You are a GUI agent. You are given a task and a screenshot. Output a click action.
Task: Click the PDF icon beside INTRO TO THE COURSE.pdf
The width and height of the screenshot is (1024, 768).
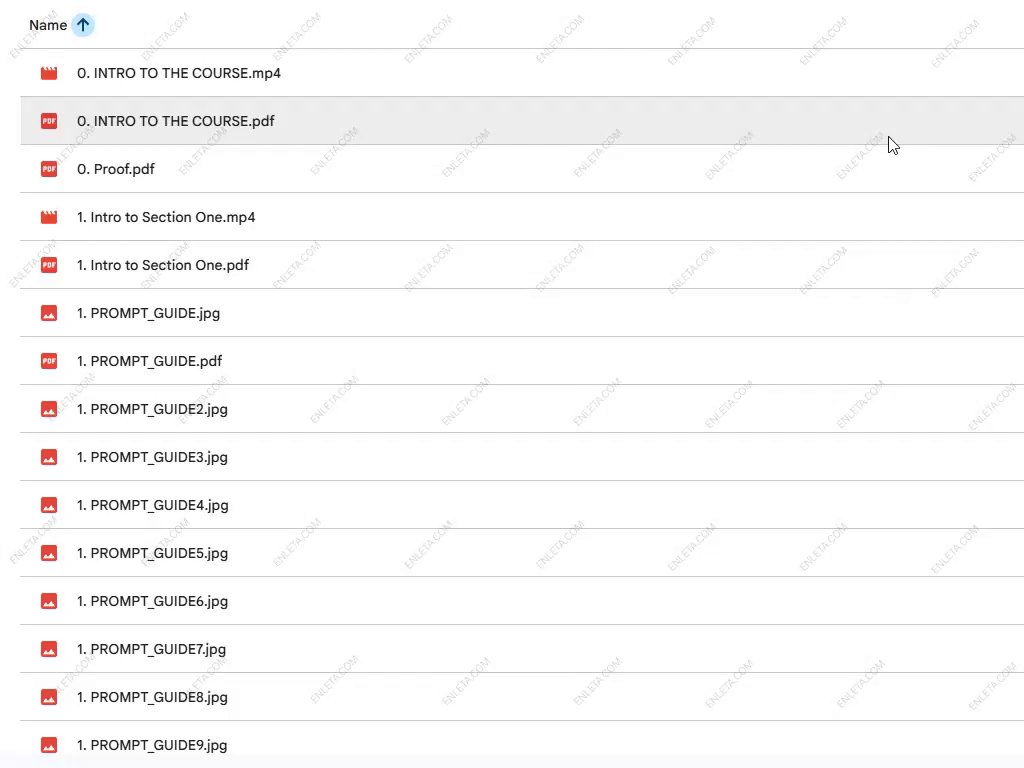49,121
